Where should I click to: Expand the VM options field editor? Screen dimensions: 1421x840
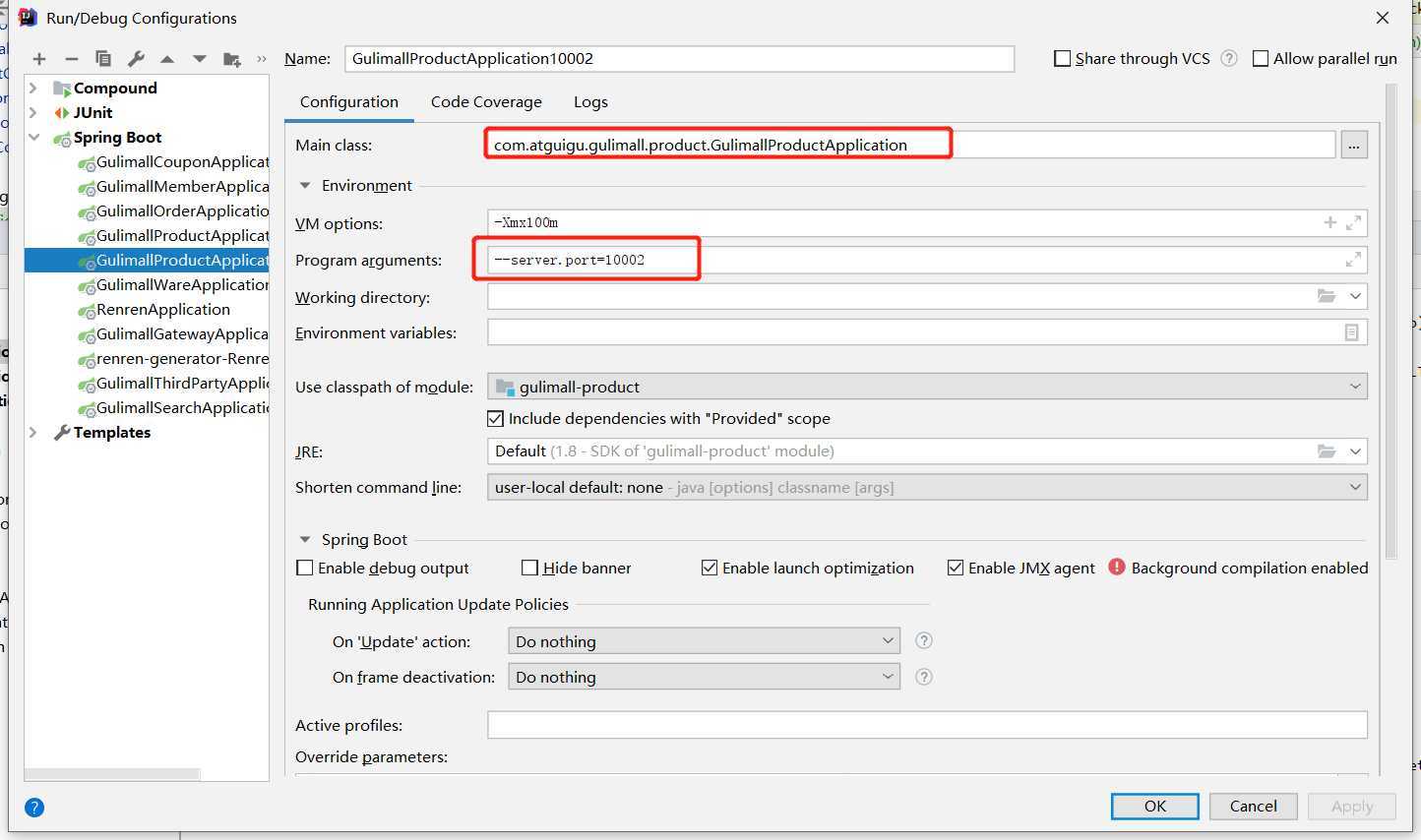pos(1354,222)
